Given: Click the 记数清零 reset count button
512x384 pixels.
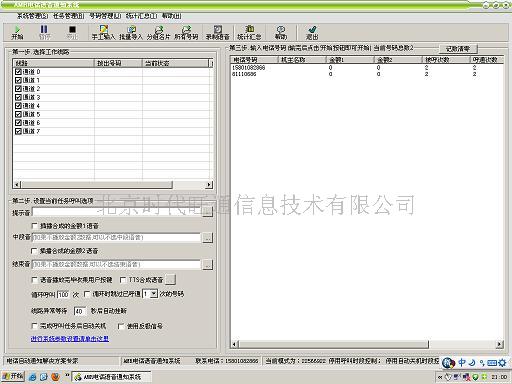Looking at the screenshot, I should (458, 49).
